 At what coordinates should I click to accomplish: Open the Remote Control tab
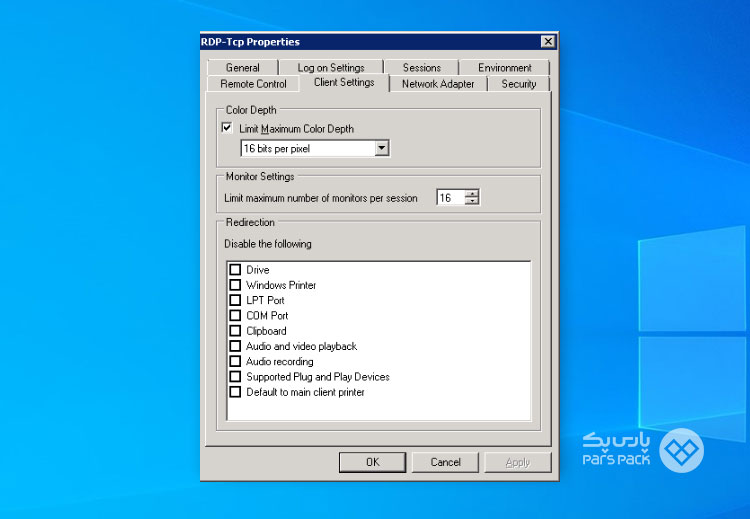coord(253,84)
